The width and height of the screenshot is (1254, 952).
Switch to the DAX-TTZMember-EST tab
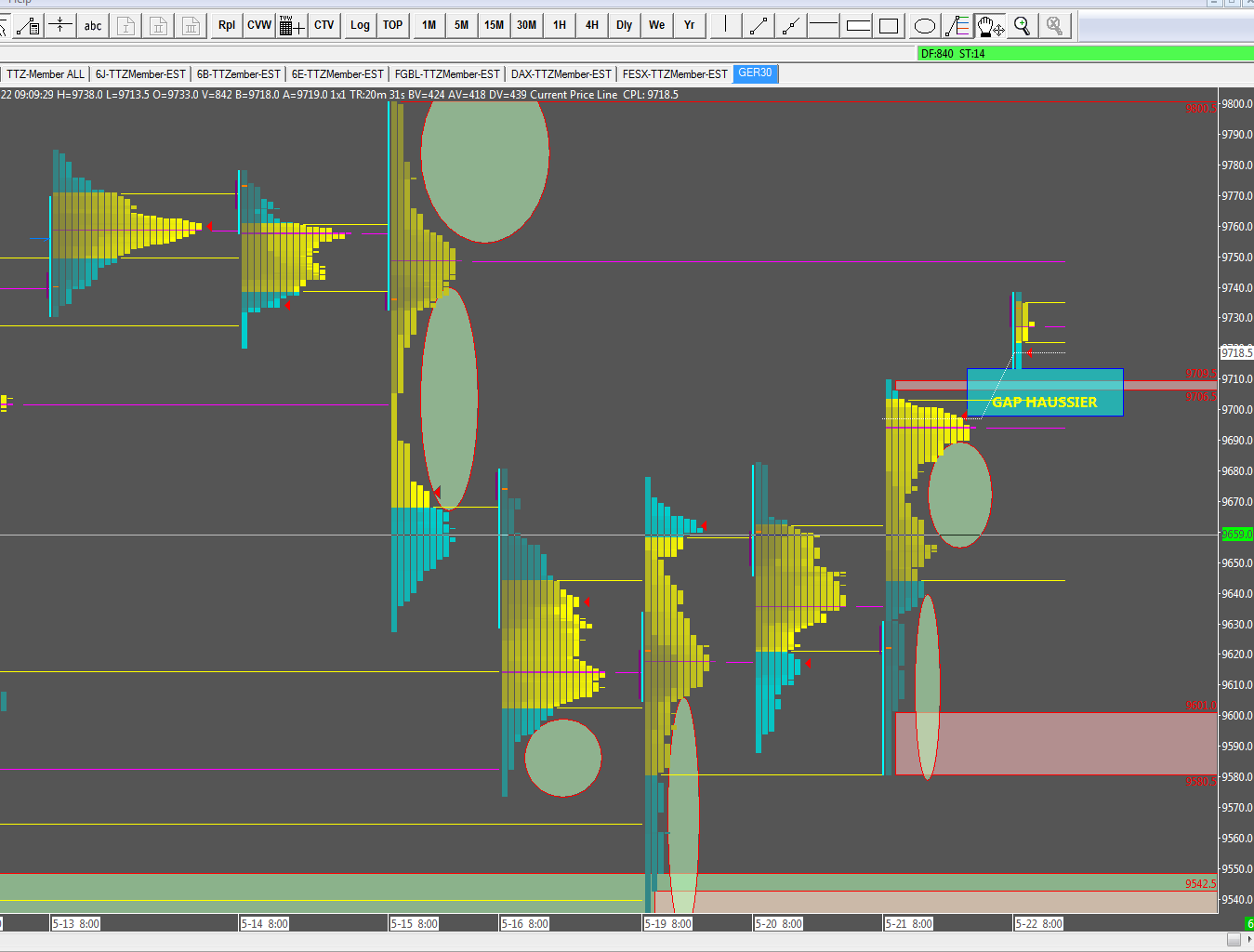[561, 74]
